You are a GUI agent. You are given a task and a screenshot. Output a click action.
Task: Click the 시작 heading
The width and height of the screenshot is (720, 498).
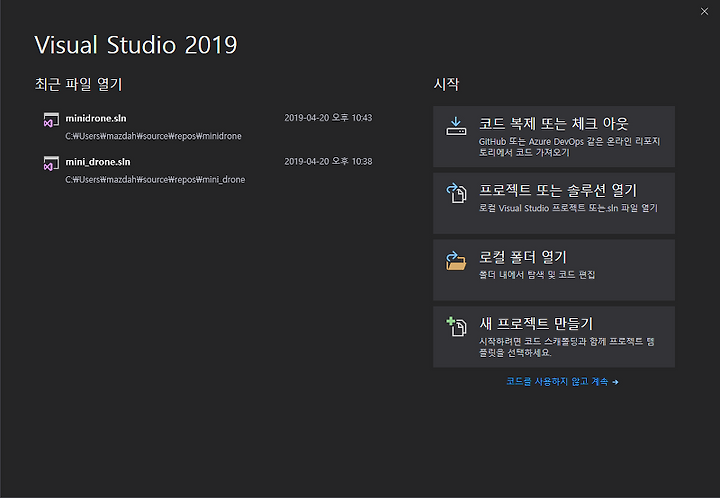point(446,84)
